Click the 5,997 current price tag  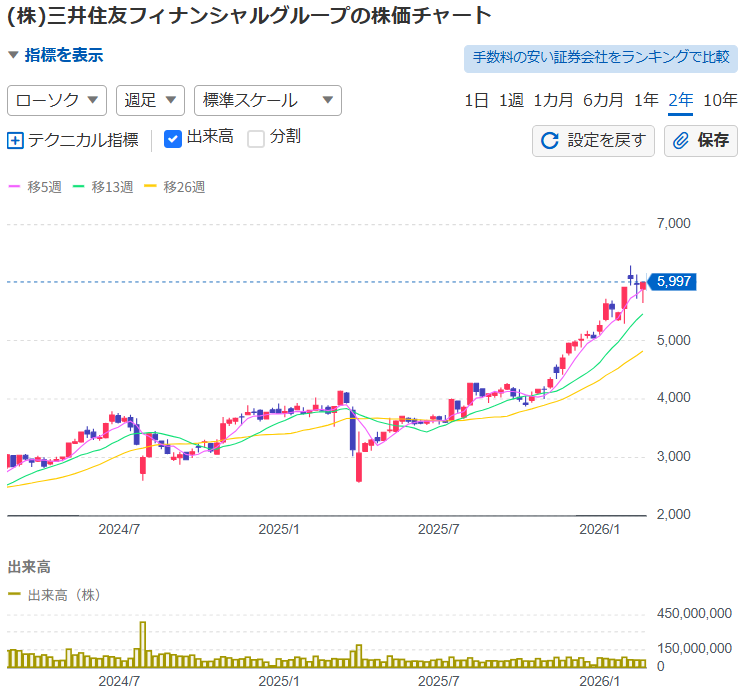[x=675, y=282]
